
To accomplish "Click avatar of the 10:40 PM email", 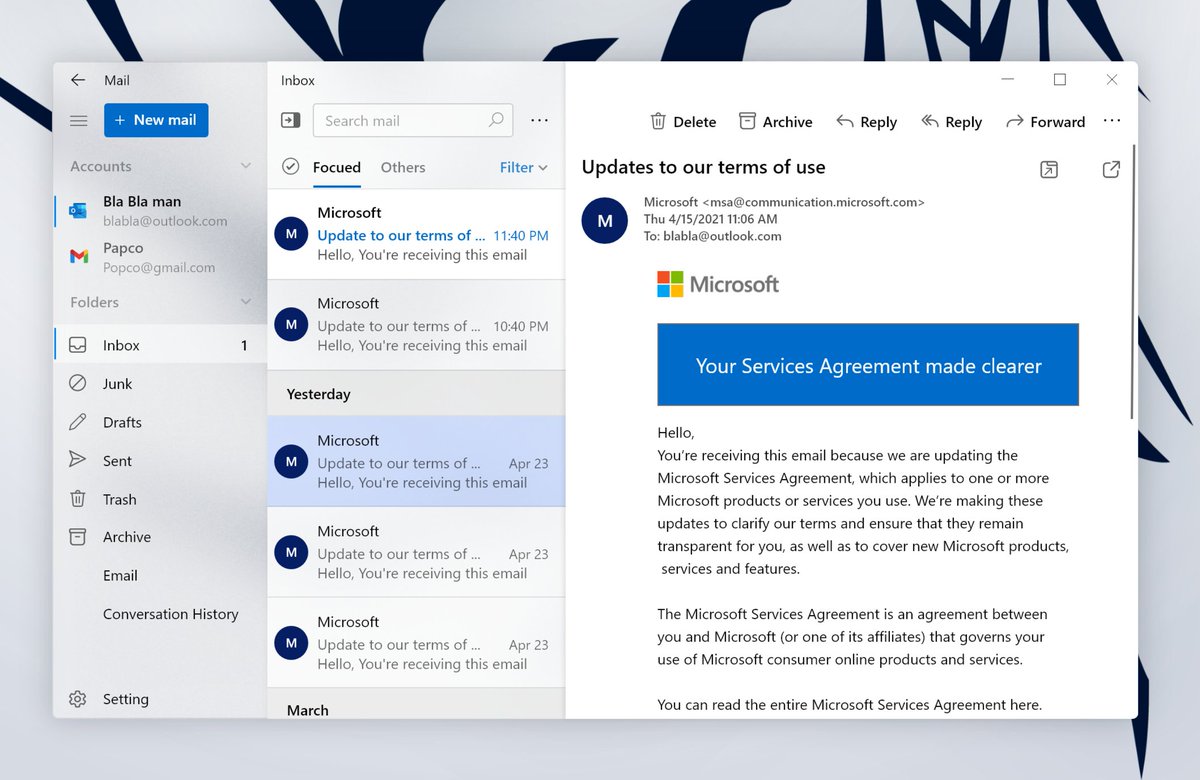I will (x=291, y=325).
